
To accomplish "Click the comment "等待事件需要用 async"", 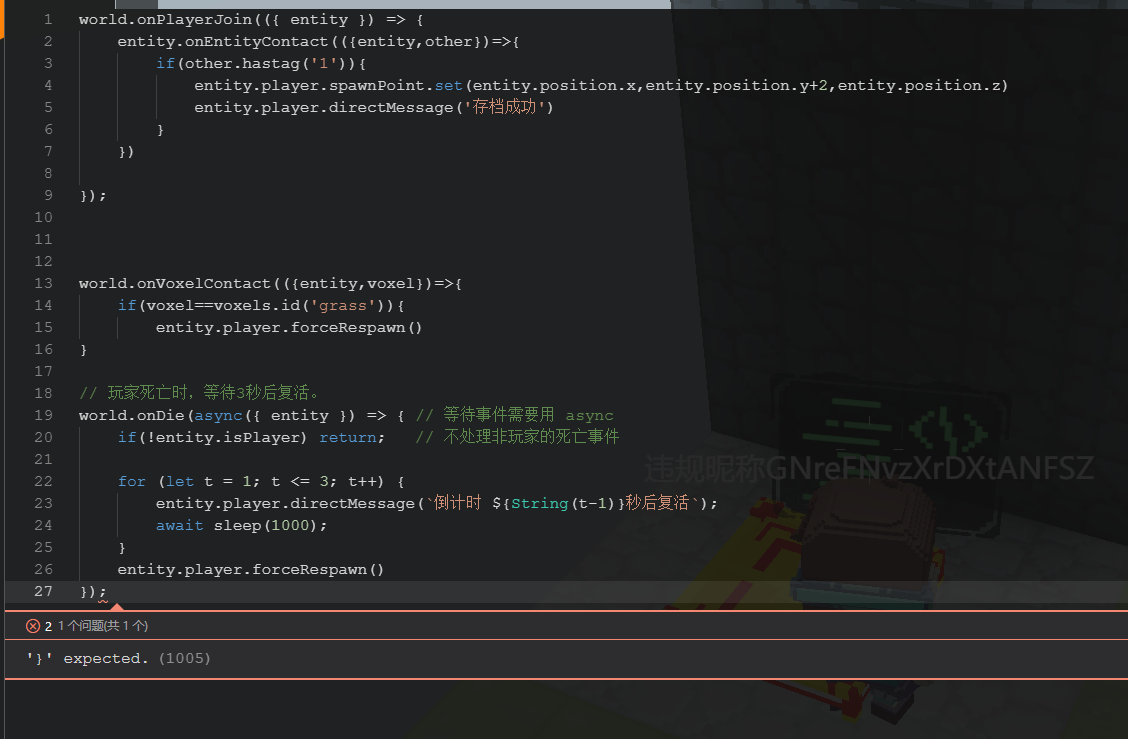I will (x=528, y=415).
